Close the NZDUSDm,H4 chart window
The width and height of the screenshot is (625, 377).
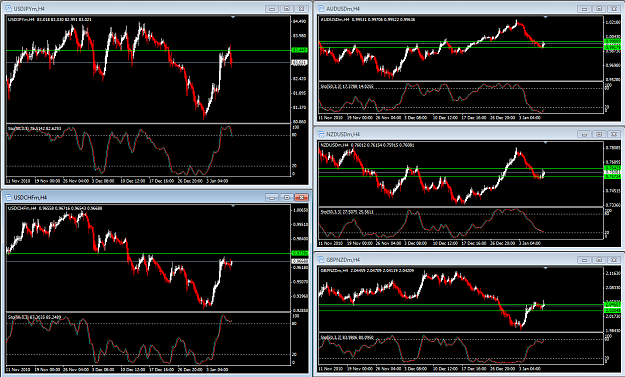click(614, 134)
